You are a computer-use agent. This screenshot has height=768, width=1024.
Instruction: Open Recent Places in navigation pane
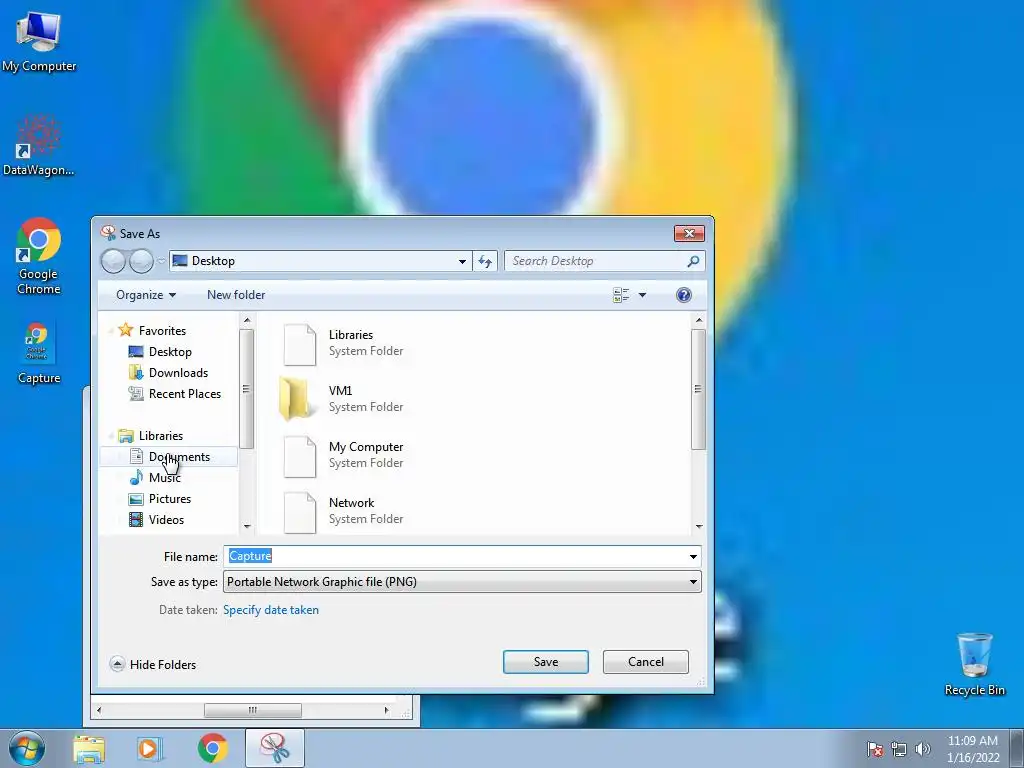click(184, 394)
